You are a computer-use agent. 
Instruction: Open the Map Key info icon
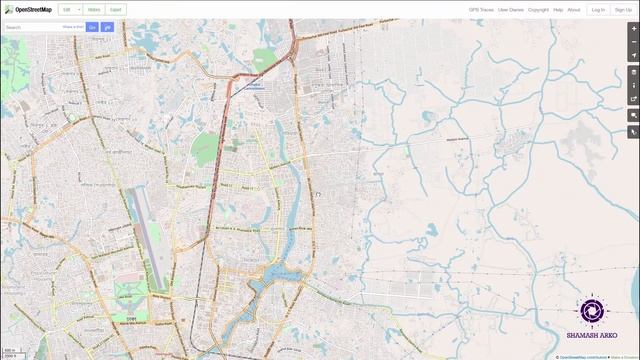tap(633, 85)
